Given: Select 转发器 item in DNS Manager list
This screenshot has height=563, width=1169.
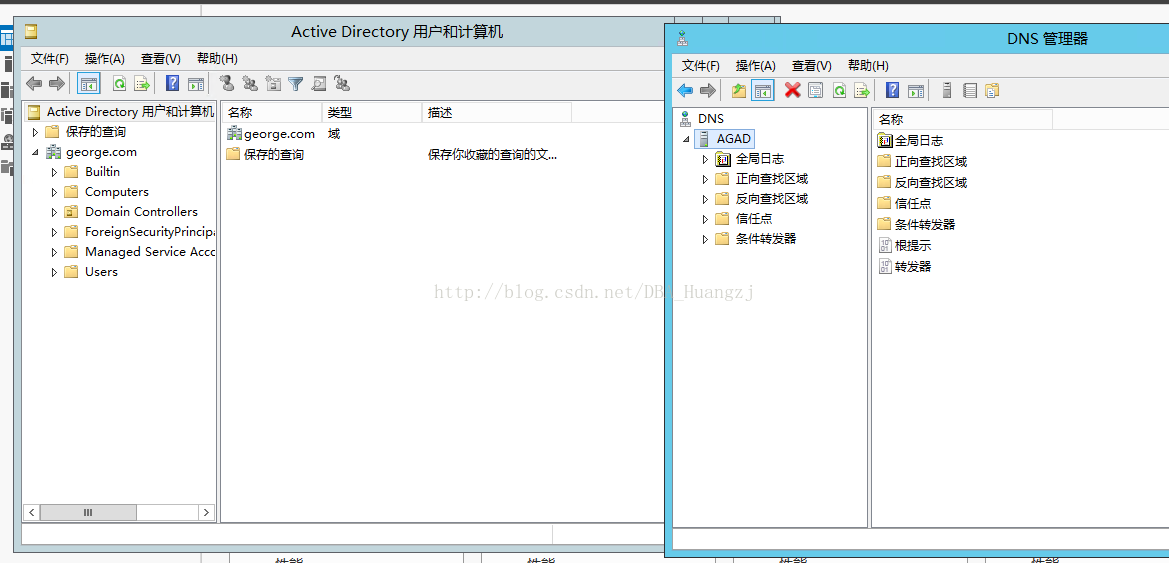Looking at the screenshot, I should pos(904,266).
